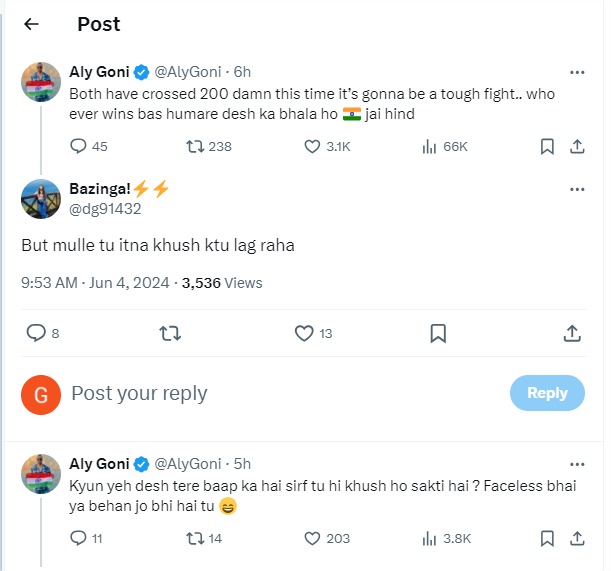
Task: Open comment icon with 8 replies
Action: pyautogui.click(x=37, y=333)
